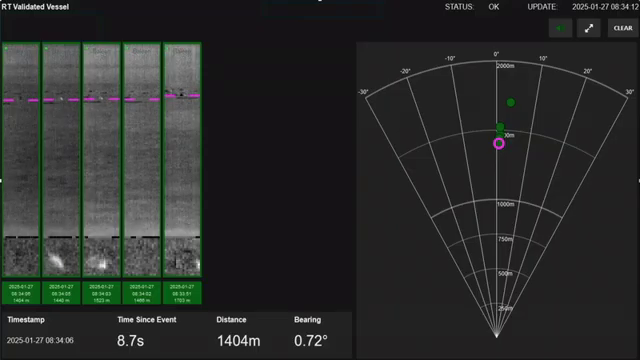Open the thermal image strip labeled 1440 m
This screenshot has height=360, width=640.
(x=61, y=160)
